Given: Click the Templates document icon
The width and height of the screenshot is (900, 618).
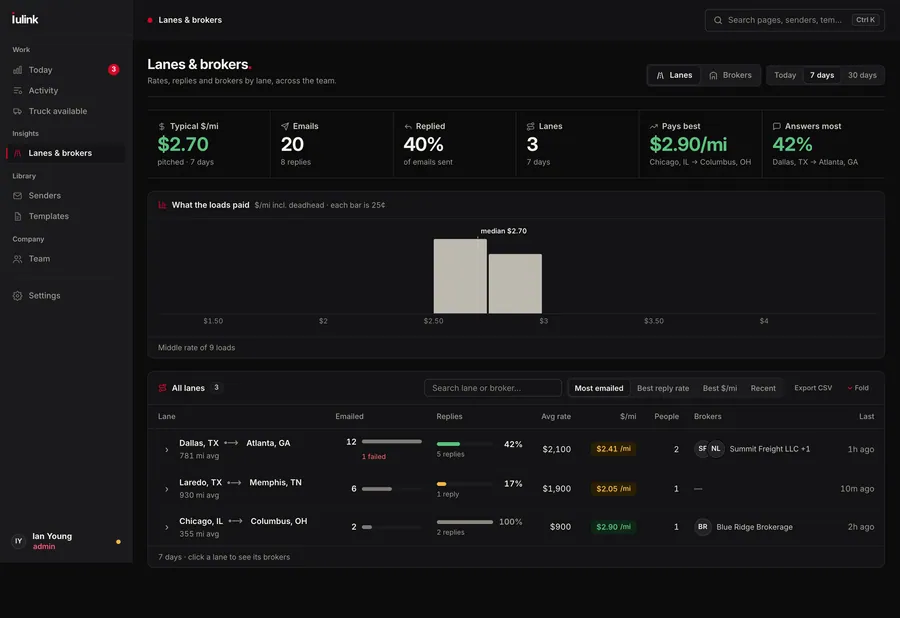Looking at the screenshot, I should click(18, 216).
